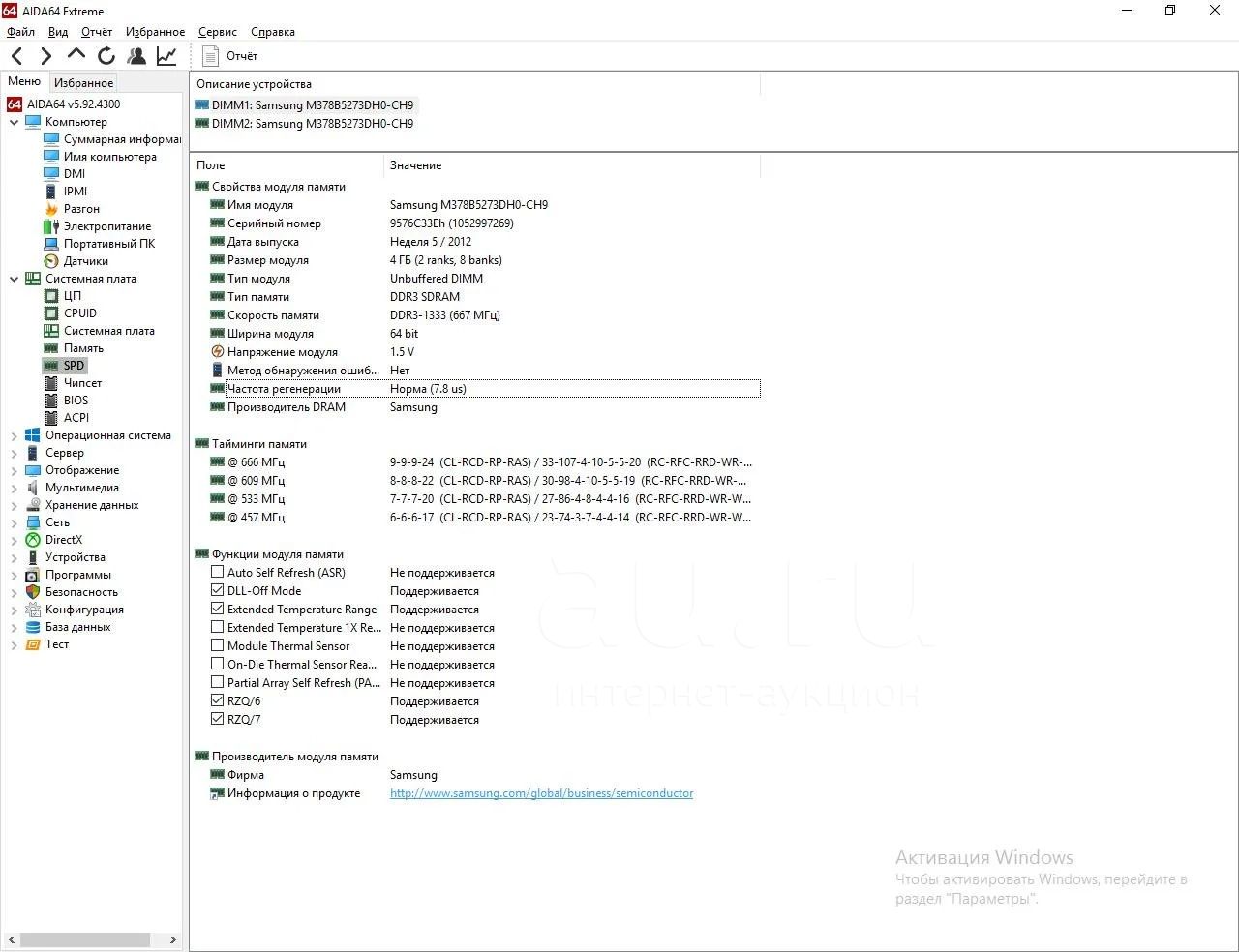Toggle the Partial Array Self Refresh checkbox
Screen dimensions: 1239x952
pyautogui.click(x=218, y=683)
